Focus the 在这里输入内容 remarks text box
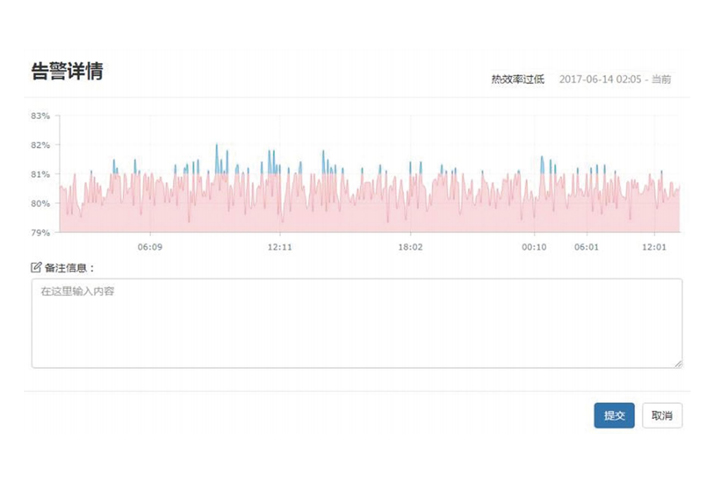The image size is (714, 482). point(357,322)
